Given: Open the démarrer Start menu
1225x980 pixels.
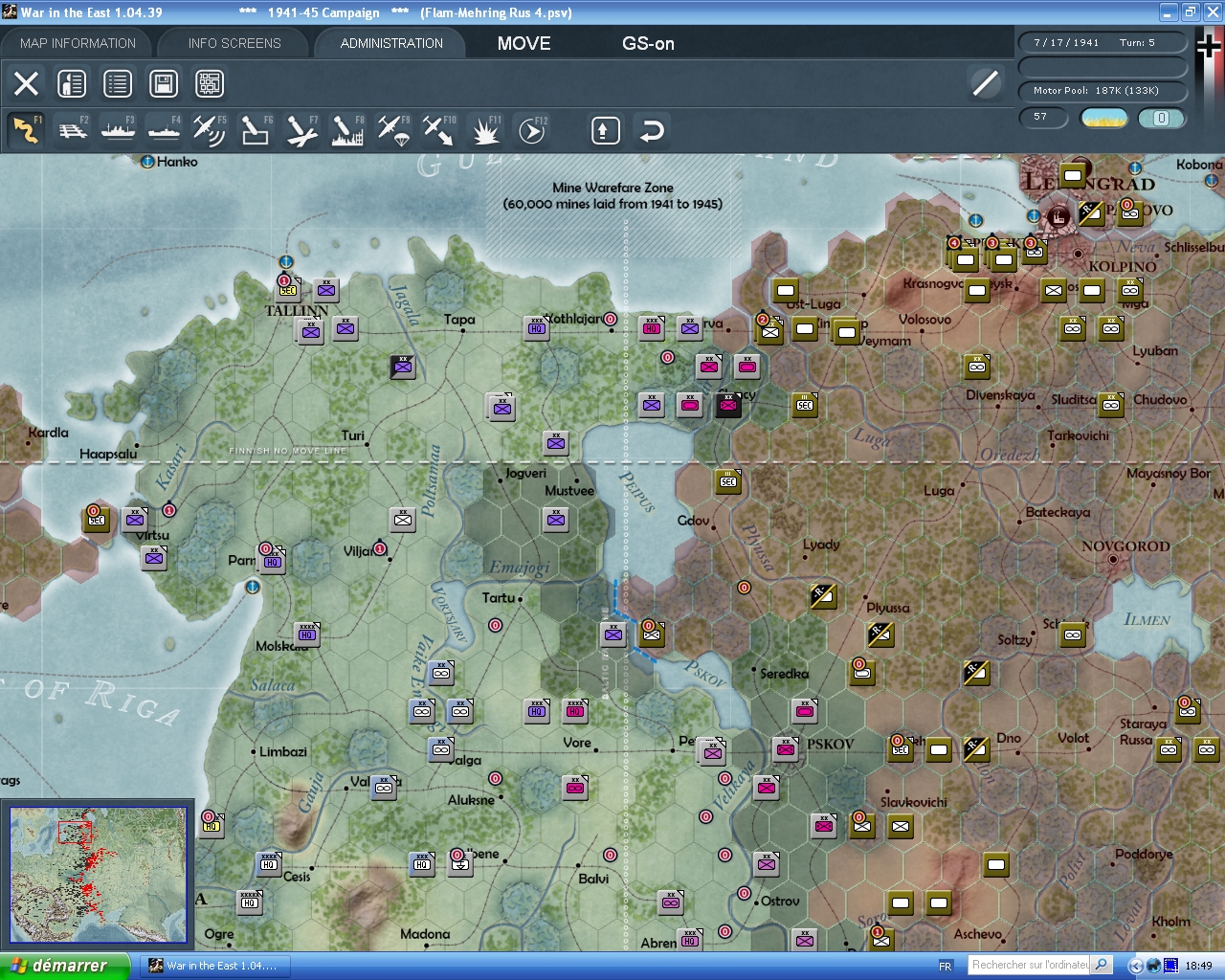Looking at the screenshot, I should (x=64, y=966).
